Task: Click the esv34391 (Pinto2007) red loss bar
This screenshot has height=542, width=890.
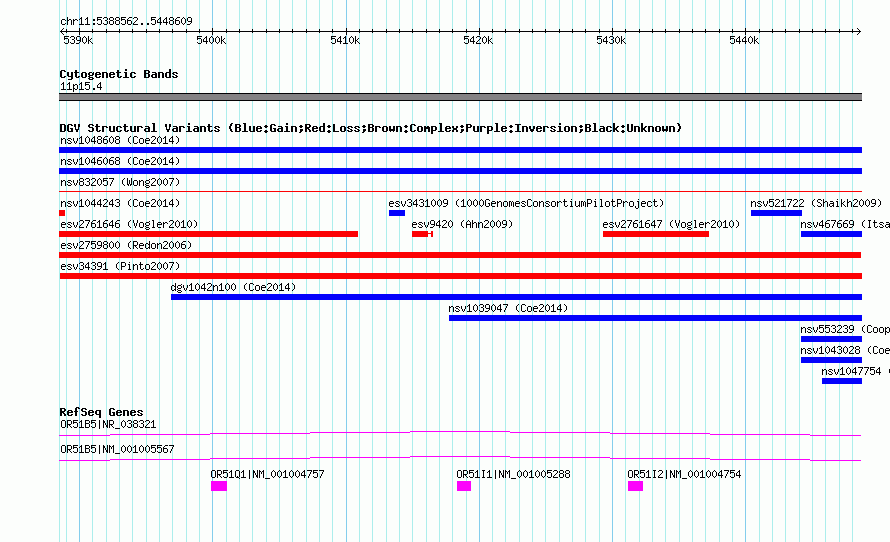Action: pos(460,276)
